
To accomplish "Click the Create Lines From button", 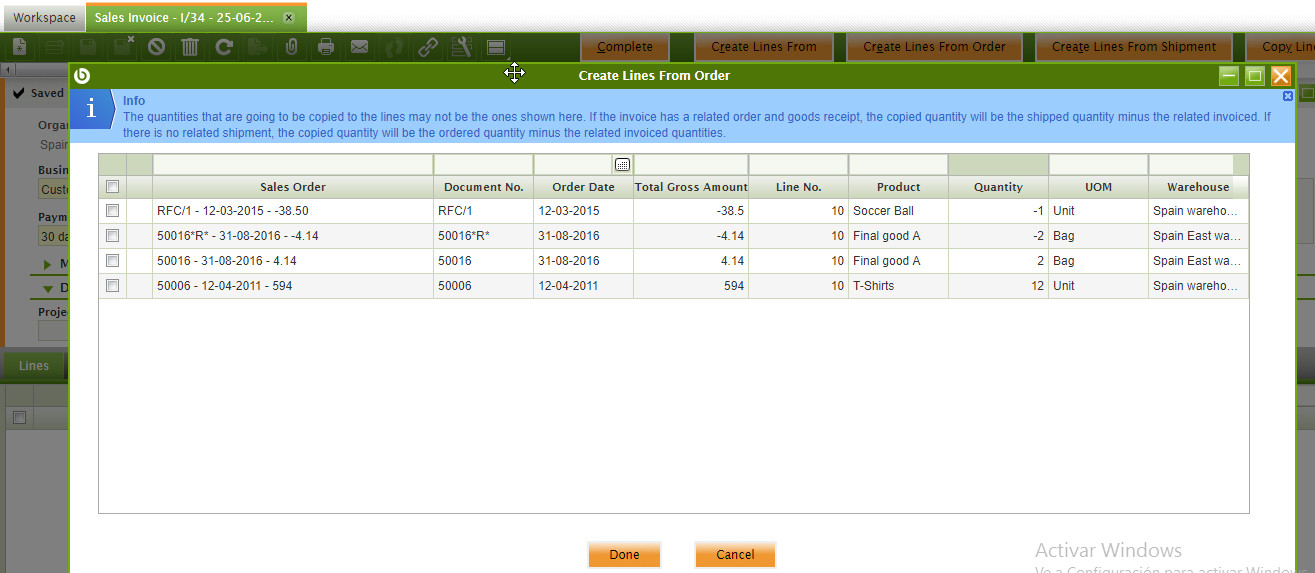I will (764, 47).
